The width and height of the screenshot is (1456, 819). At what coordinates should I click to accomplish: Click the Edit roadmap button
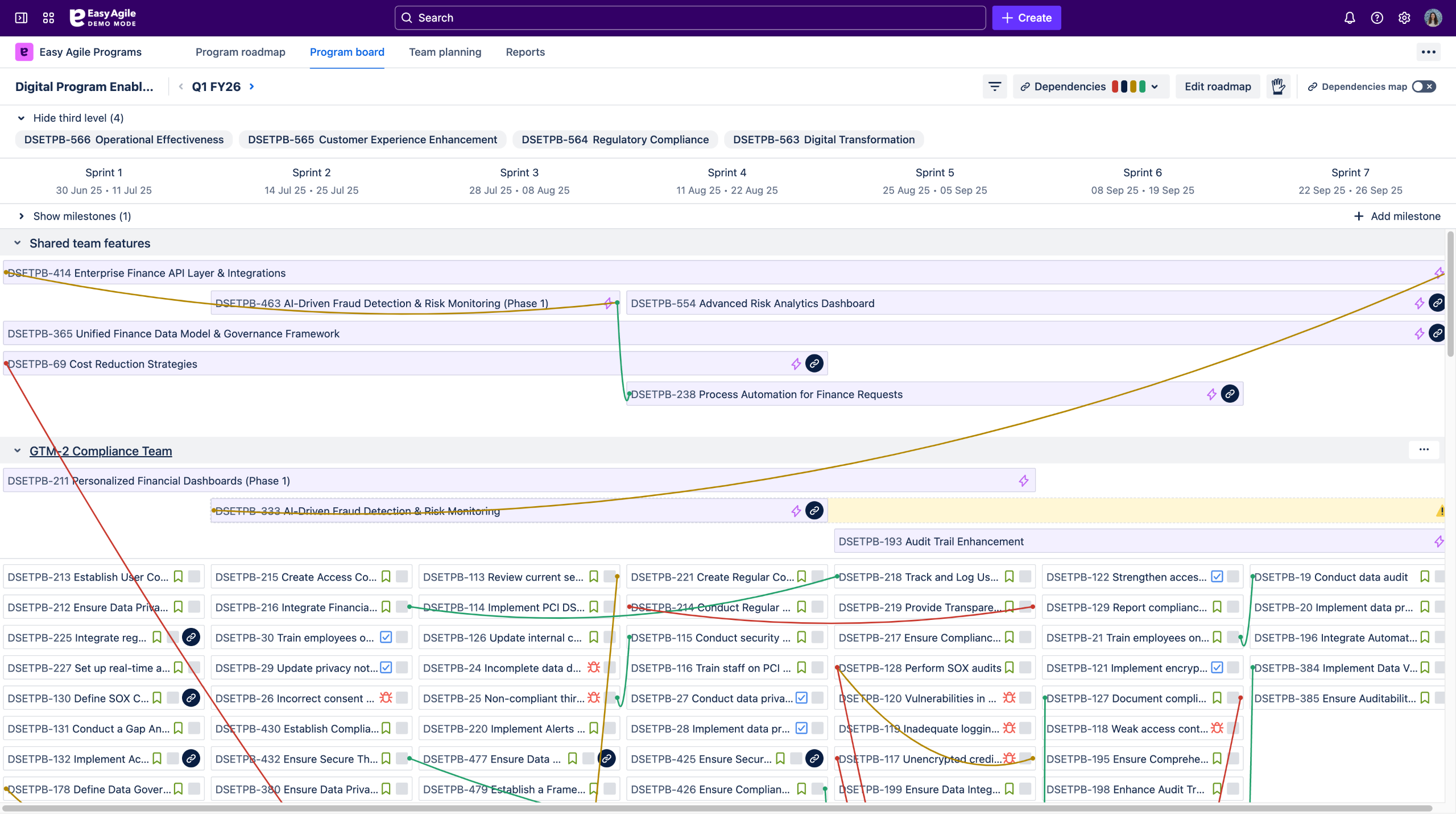[x=1218, y=86]
